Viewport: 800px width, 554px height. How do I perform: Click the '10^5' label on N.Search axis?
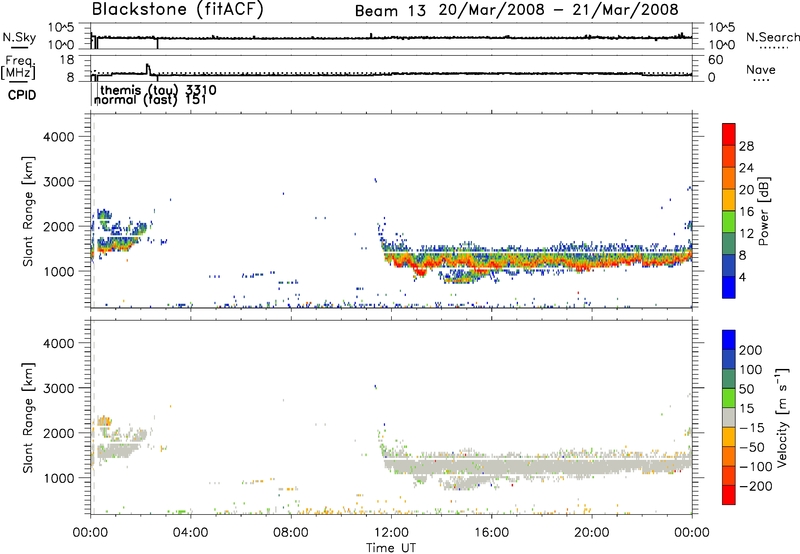(x=722, y=28)
